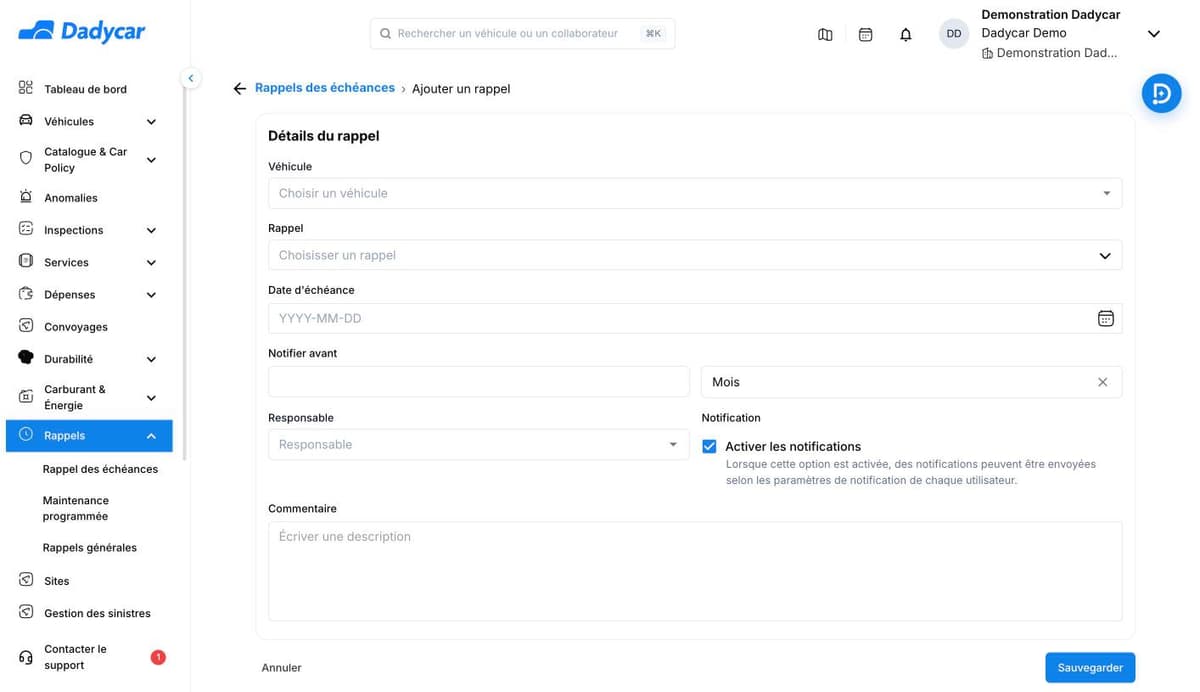Open Rappels générales submenu
The height and width of the screenshot is (692, 1200).
coord(90,548)
